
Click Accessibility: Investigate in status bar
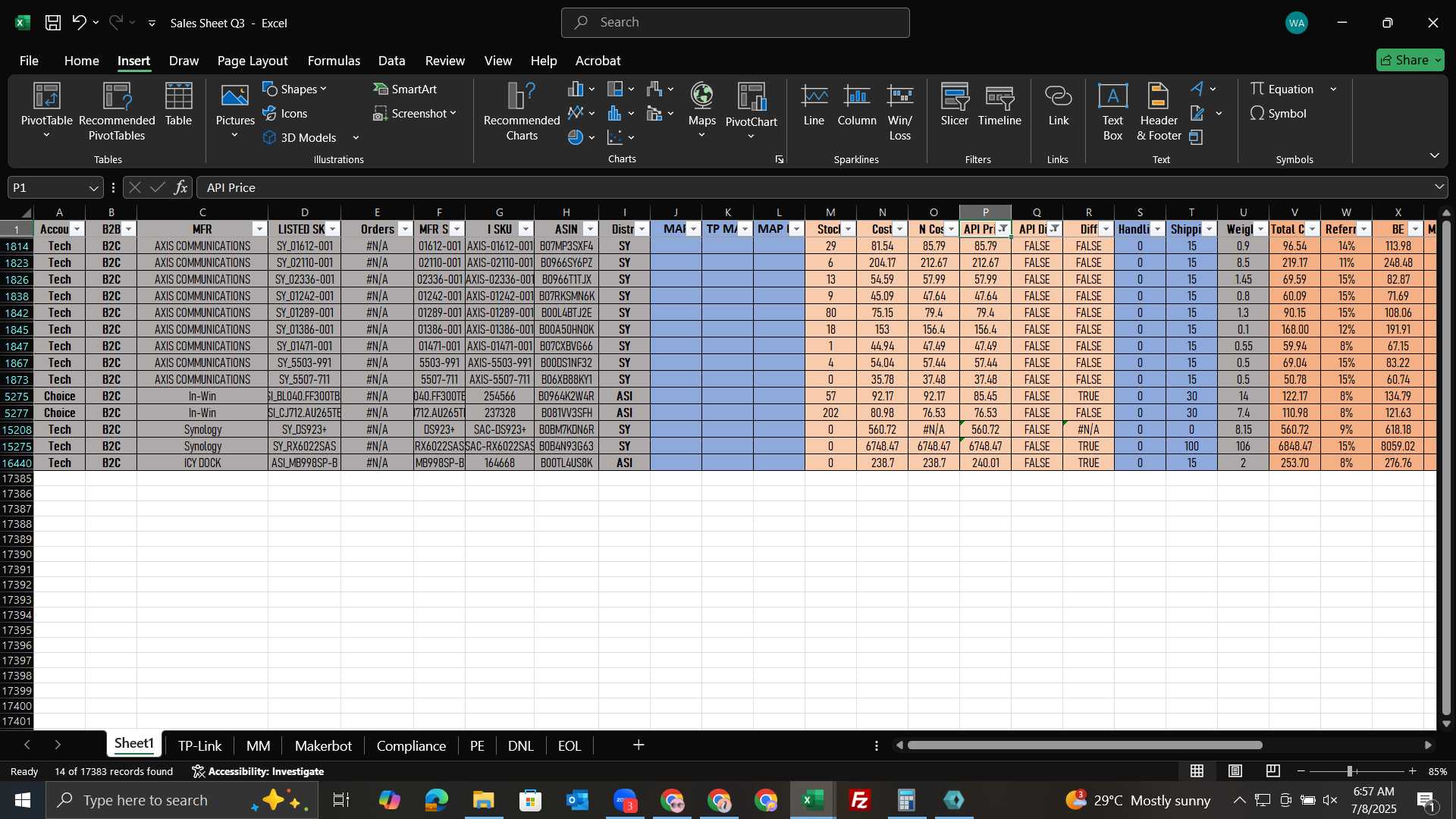(x=258, y=771)
